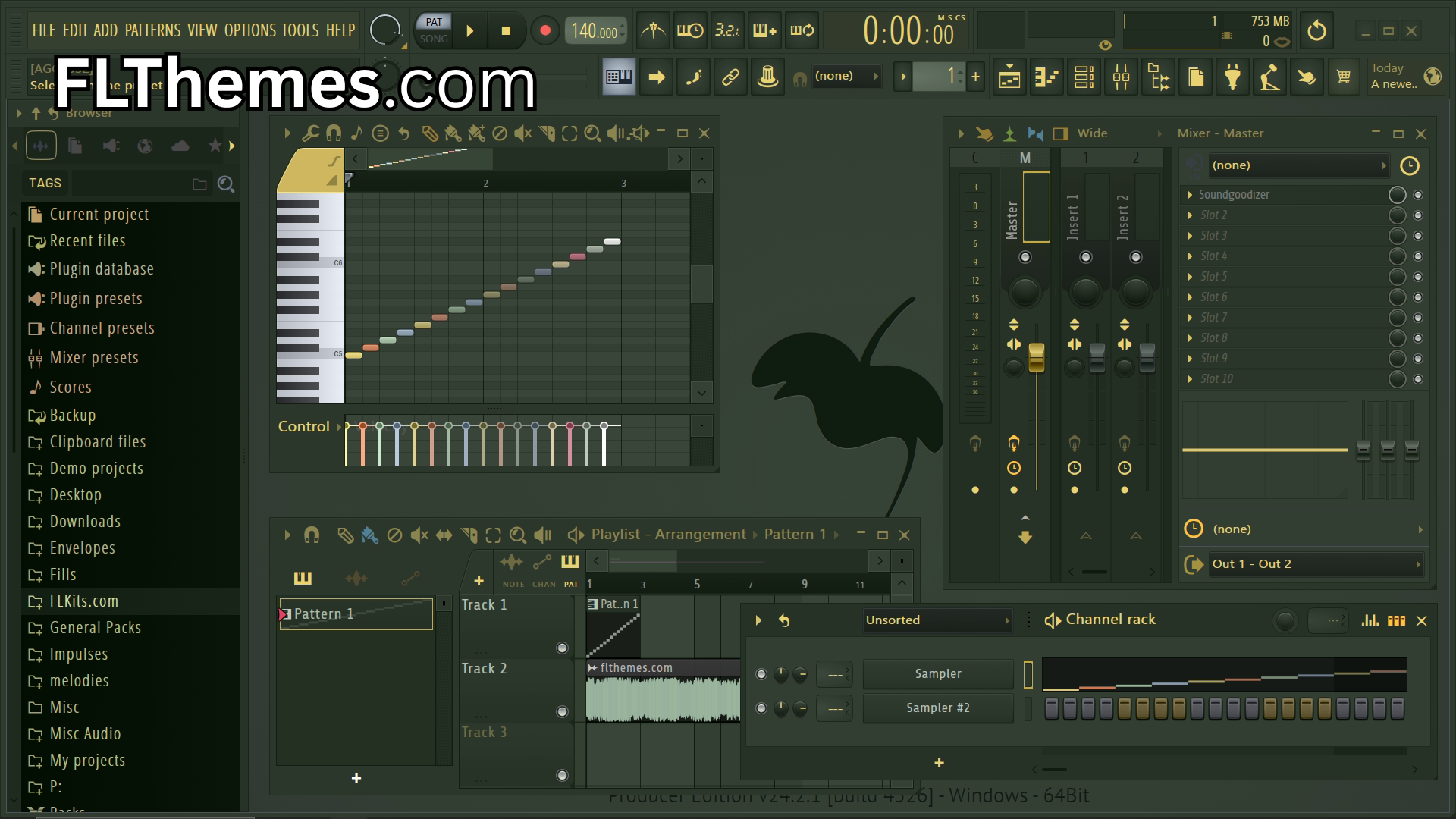Image resolution: width=1456 pixels, height=819 pixels.
Task: Open the graph editor in Channel rack
Action: coord(1370,620)
